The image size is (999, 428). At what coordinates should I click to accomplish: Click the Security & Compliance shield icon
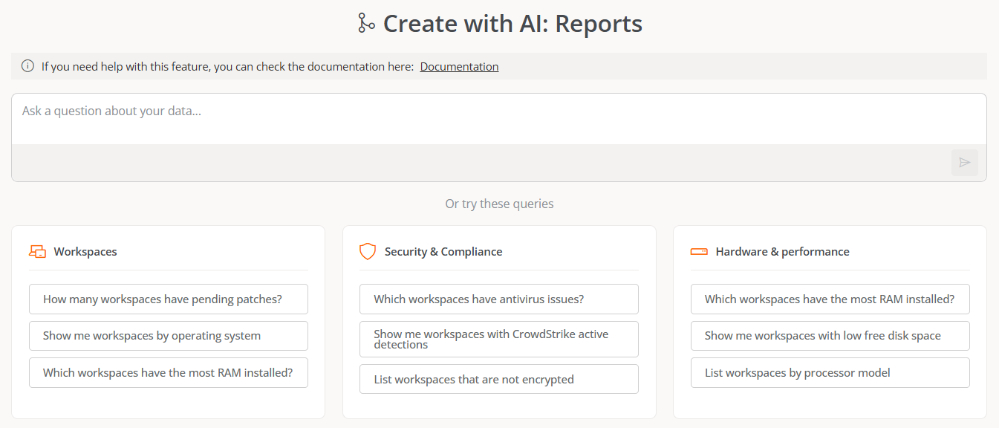tap(368, 252)
